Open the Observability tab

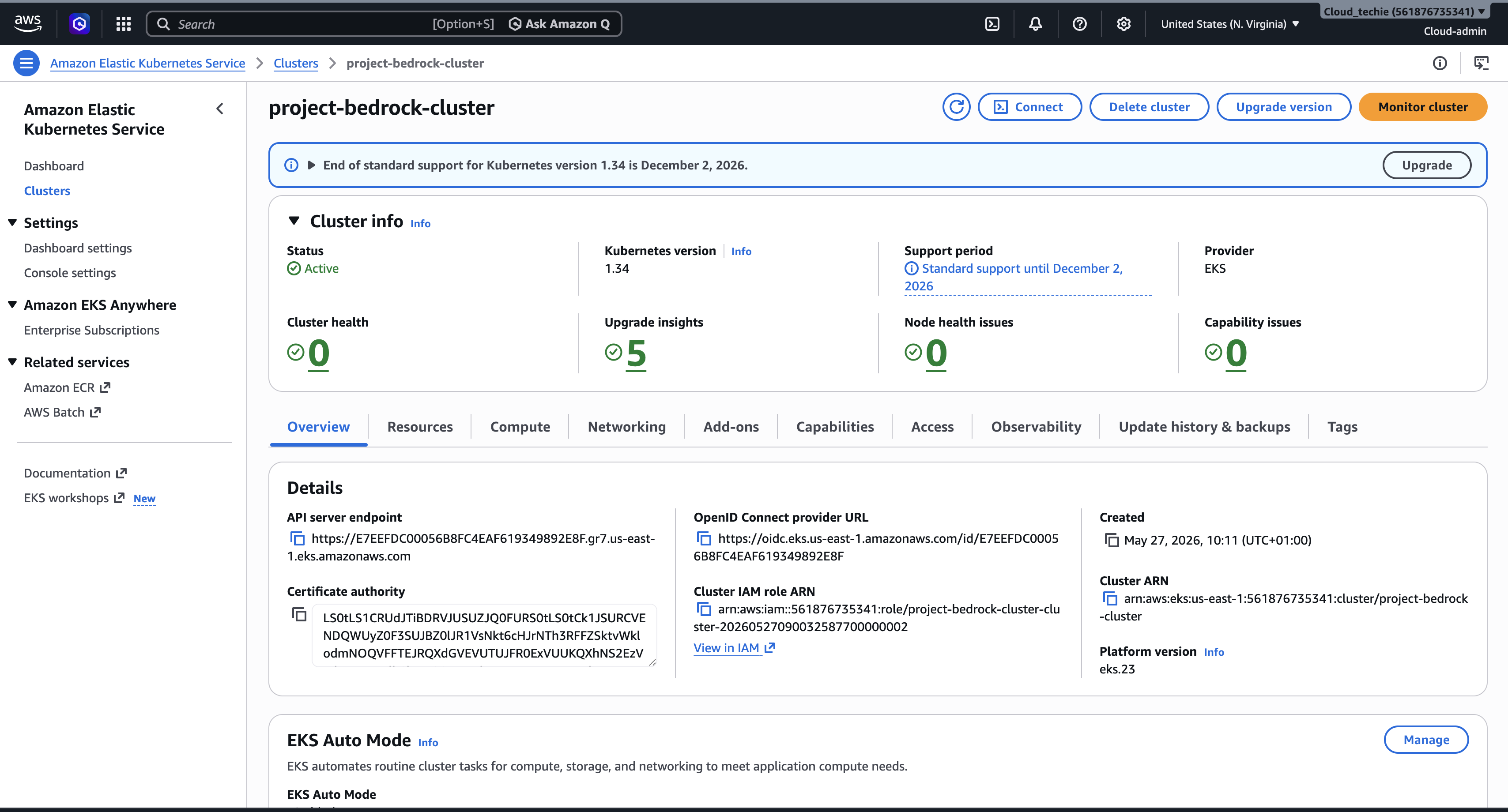[1036, 427]
